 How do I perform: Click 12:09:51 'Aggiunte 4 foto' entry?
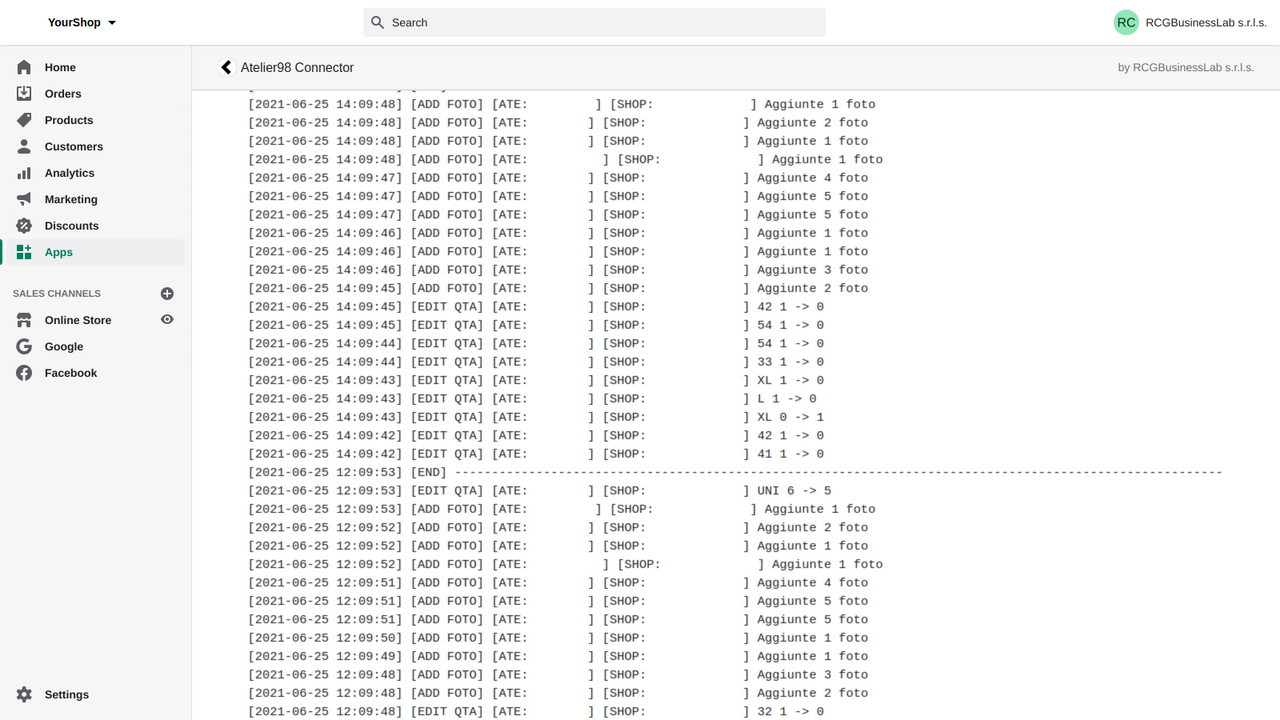(x=558, y=583)
